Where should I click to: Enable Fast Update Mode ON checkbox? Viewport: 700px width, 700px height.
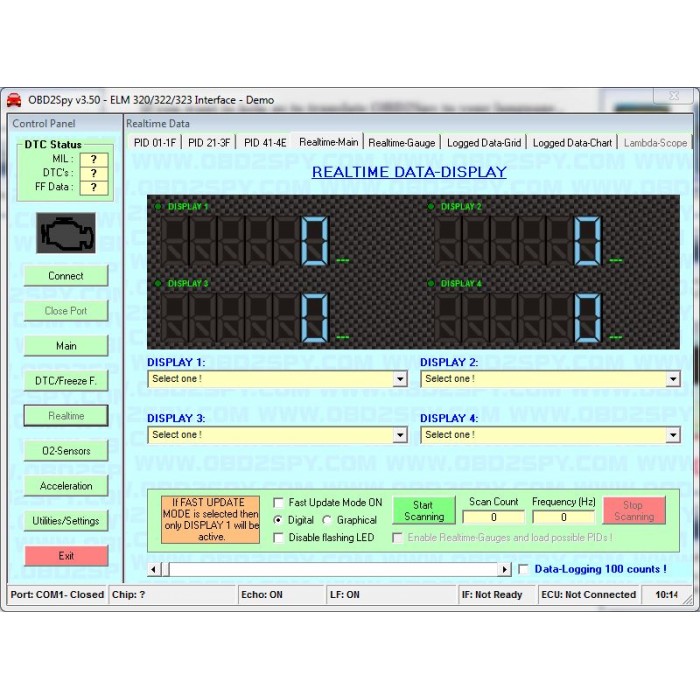(x=279, y=503)
